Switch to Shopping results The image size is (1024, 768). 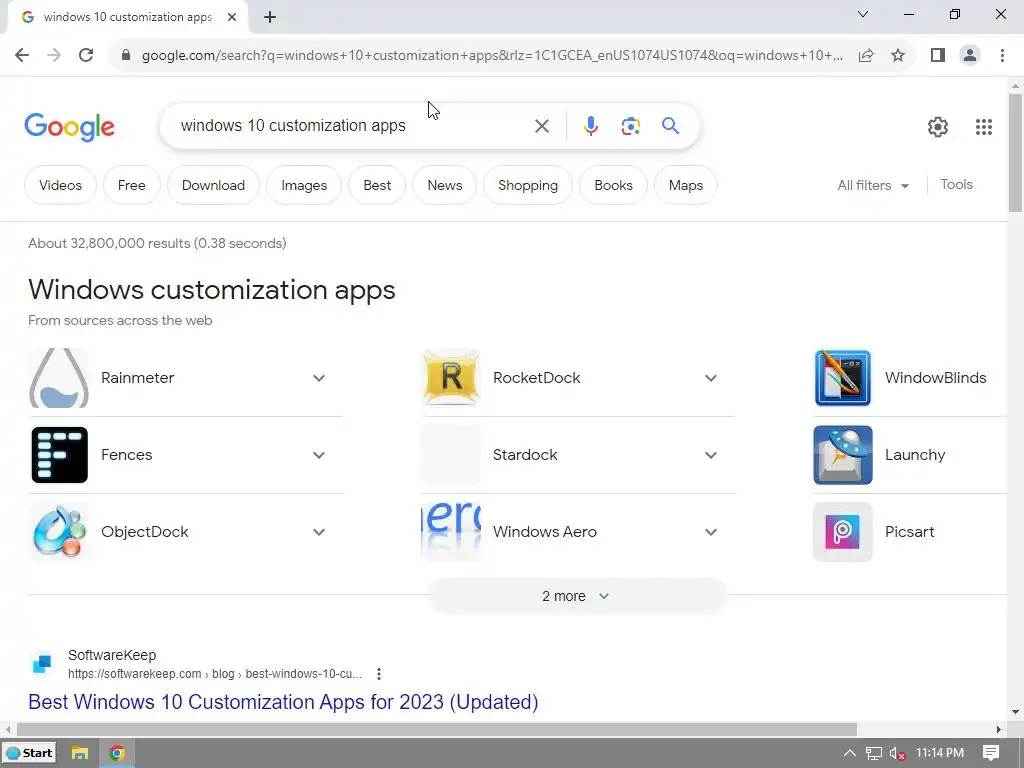point(528,185)
